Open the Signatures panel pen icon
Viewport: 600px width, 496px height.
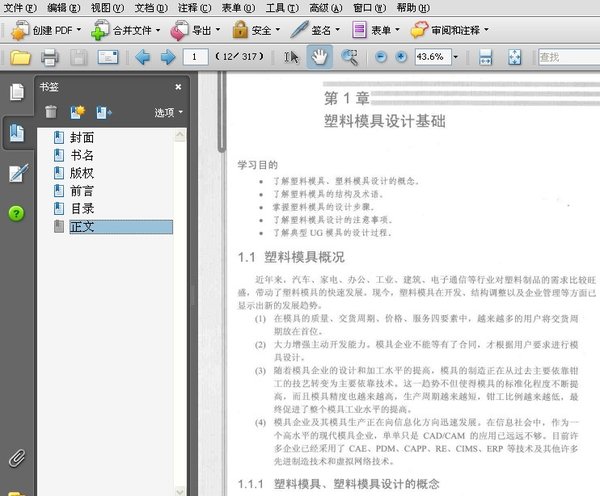tap(18, 173)
